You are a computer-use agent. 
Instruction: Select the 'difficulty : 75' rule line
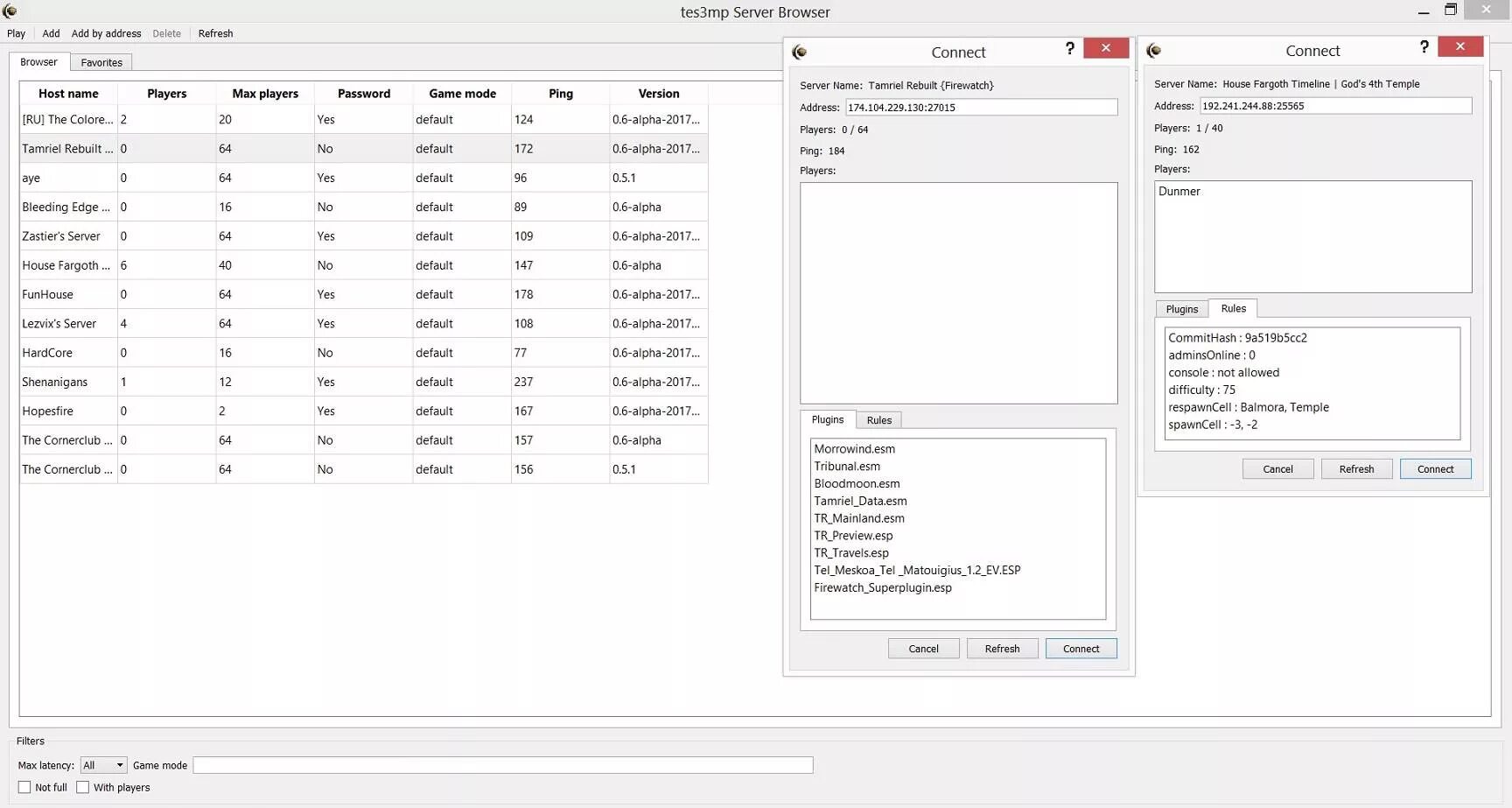(1202, 390)
